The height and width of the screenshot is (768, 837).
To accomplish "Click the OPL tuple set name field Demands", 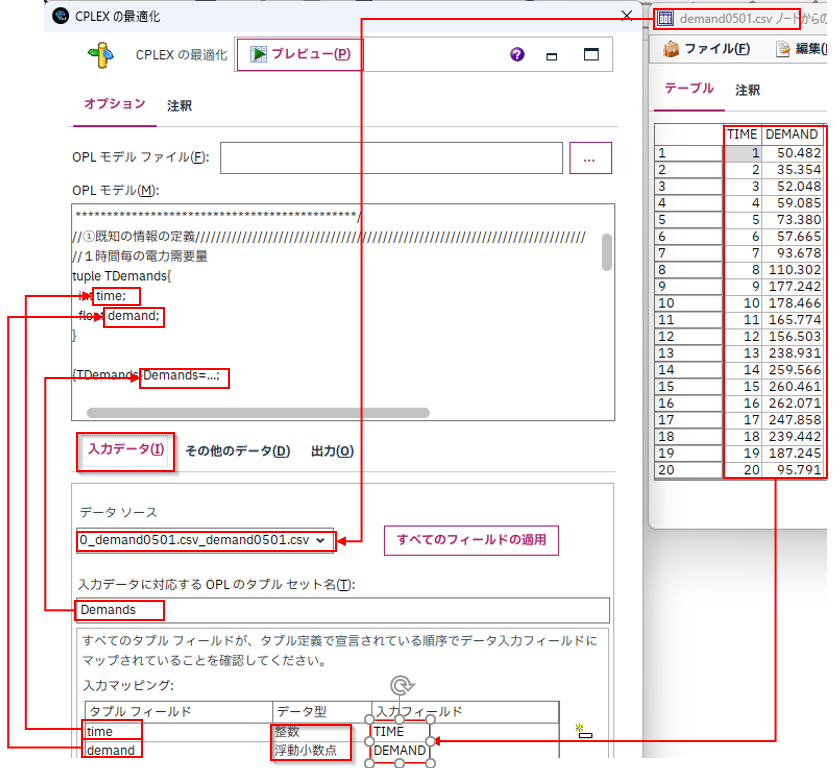I will point(343,610).
